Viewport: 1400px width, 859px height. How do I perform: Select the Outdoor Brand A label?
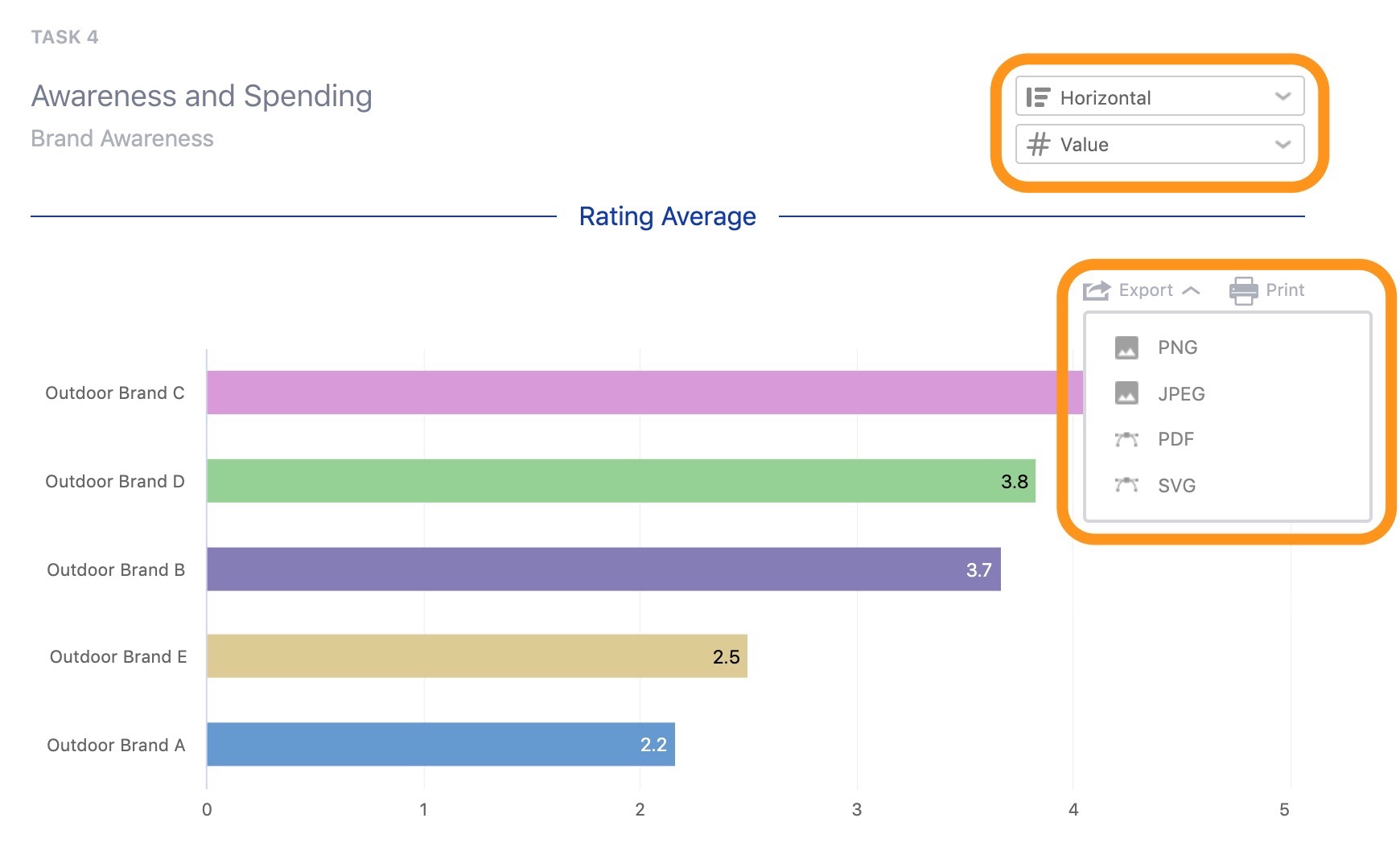click(116, 745)
